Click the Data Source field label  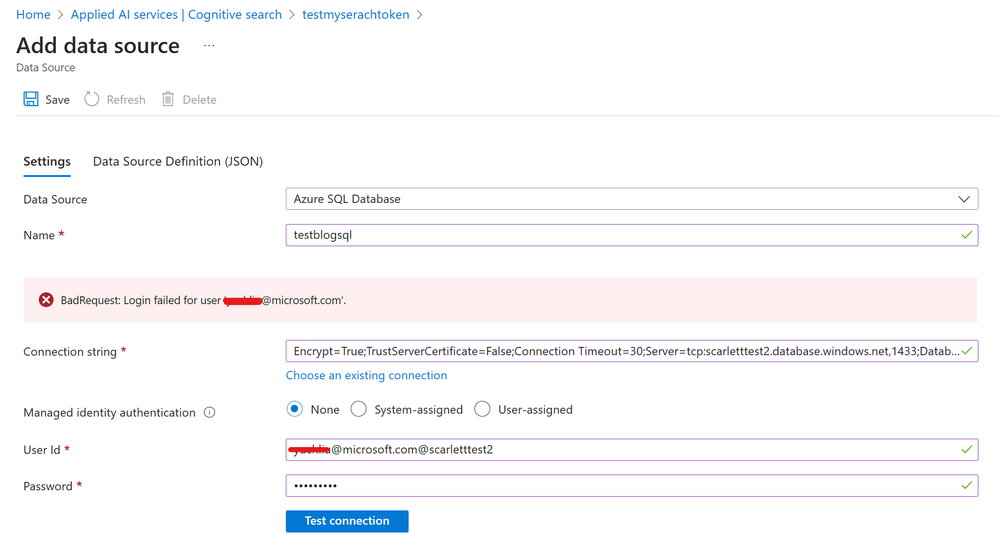pos(55,199)
